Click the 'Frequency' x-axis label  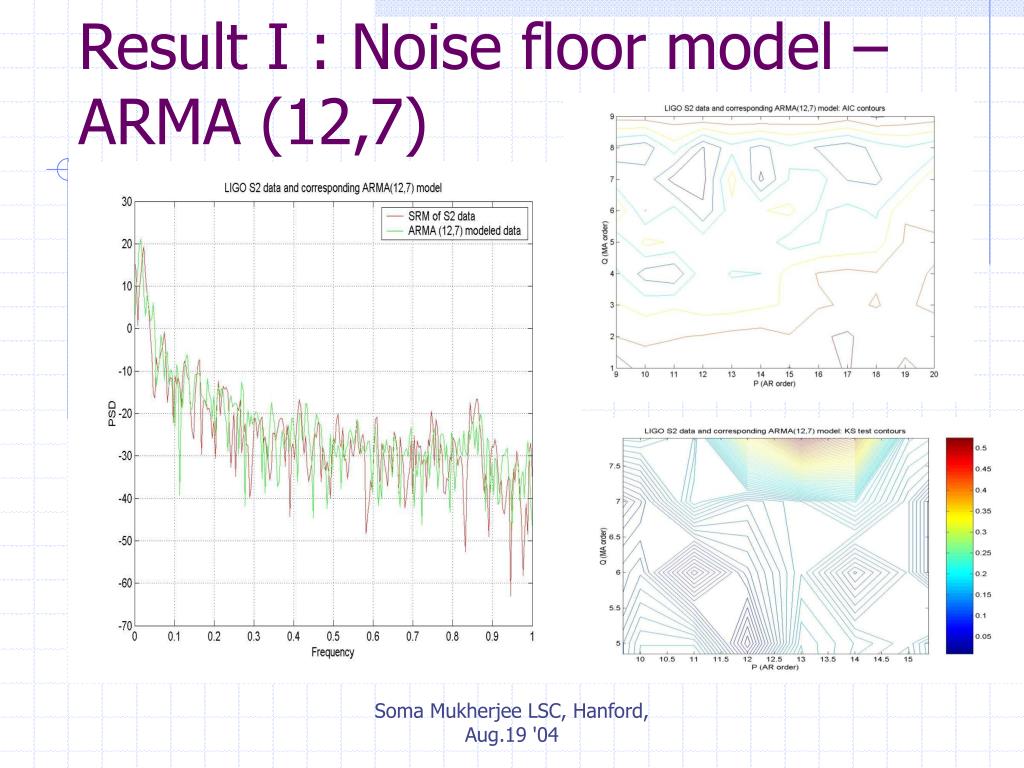332,652
